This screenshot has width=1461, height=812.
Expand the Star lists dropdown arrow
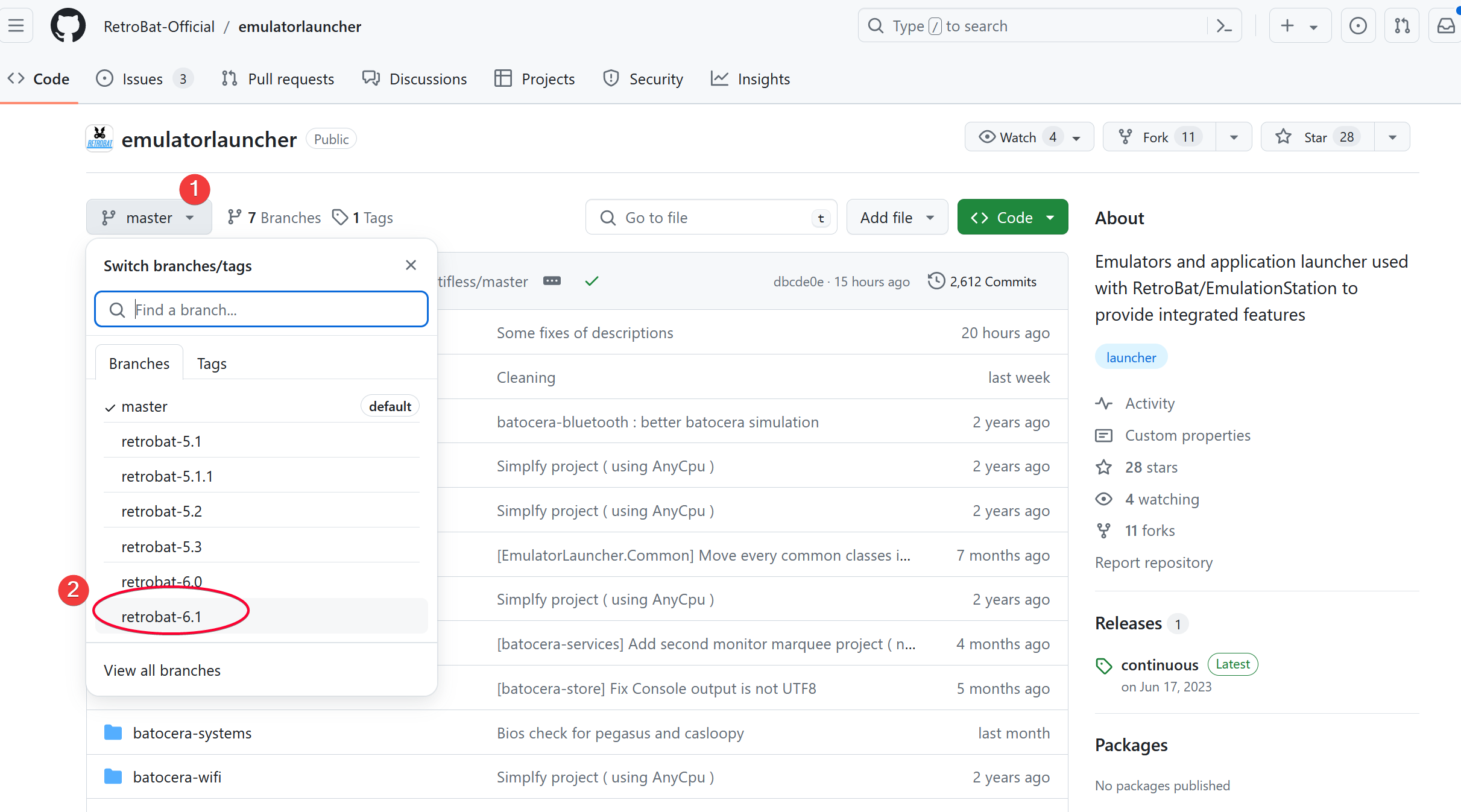pos(1392,137)
